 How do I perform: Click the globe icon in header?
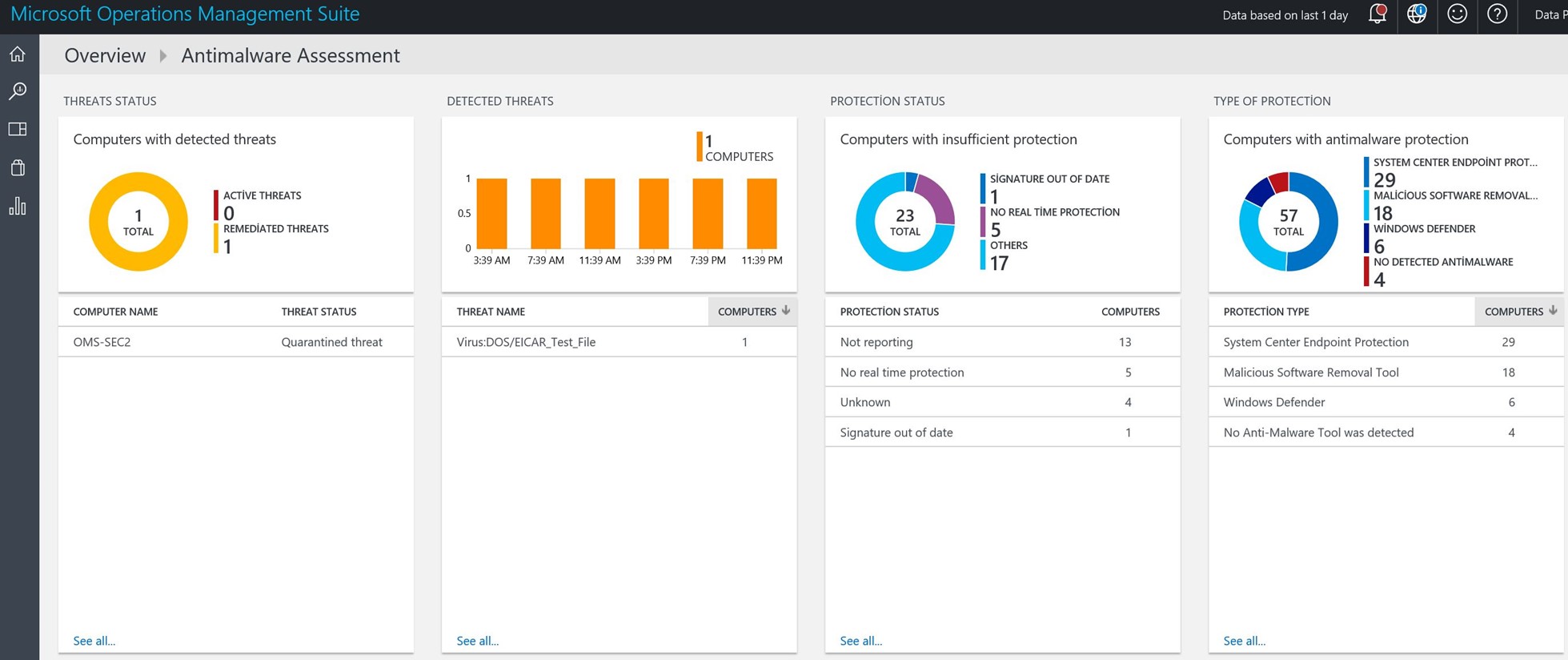(1417, 14)
